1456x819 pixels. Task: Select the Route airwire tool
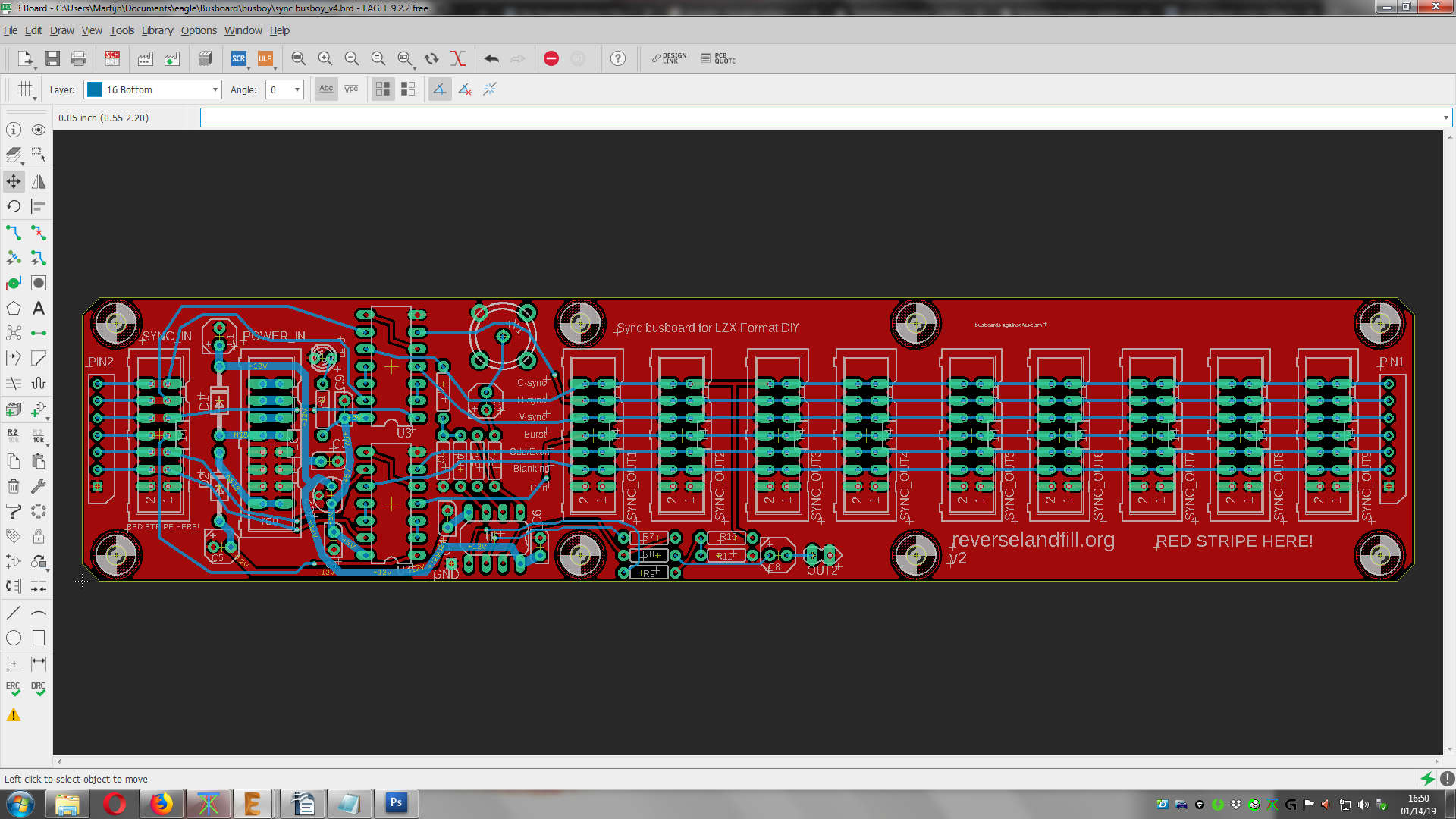pyautogui.click(x=14, y=232)
